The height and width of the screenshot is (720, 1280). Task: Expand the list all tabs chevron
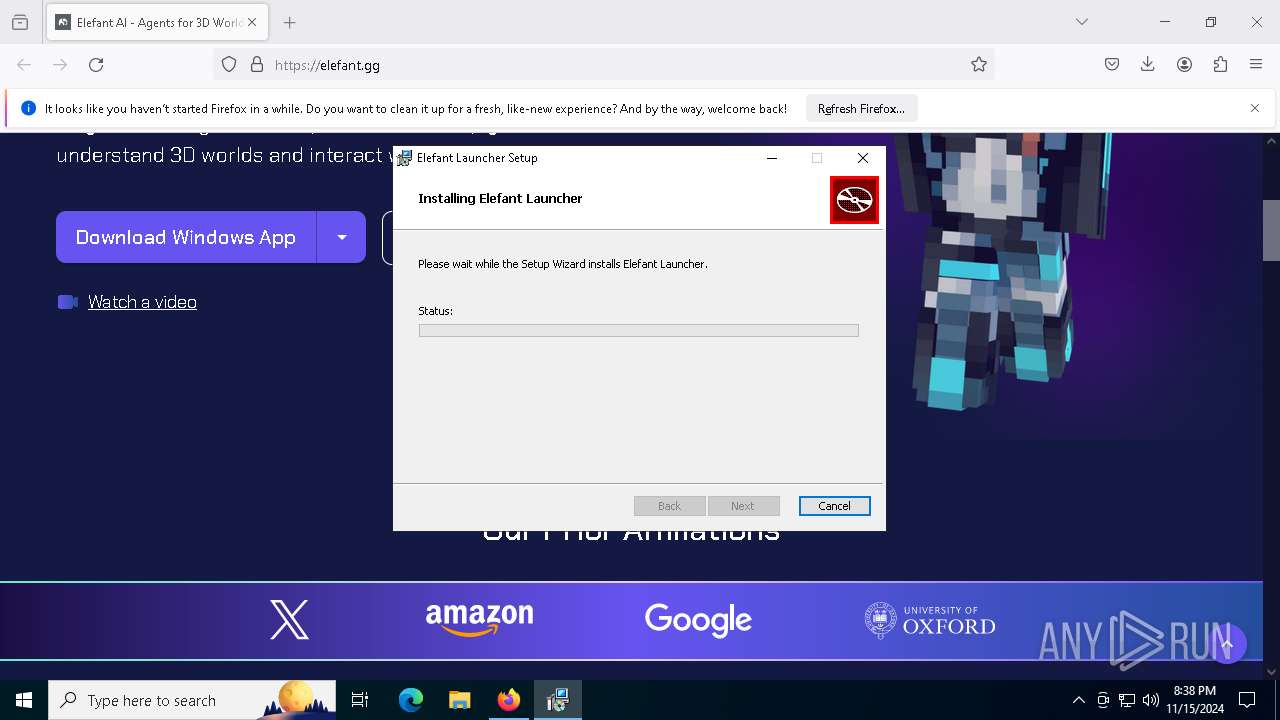coord(1082,22)
